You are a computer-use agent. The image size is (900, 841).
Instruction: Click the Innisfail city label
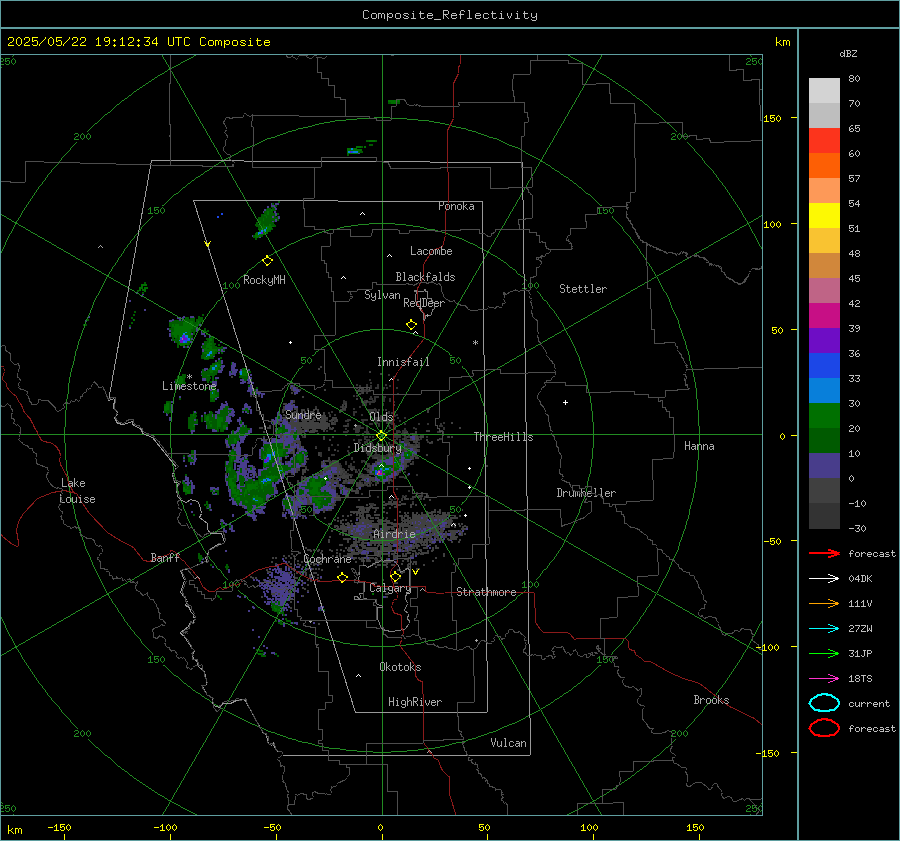click(403, 362)
